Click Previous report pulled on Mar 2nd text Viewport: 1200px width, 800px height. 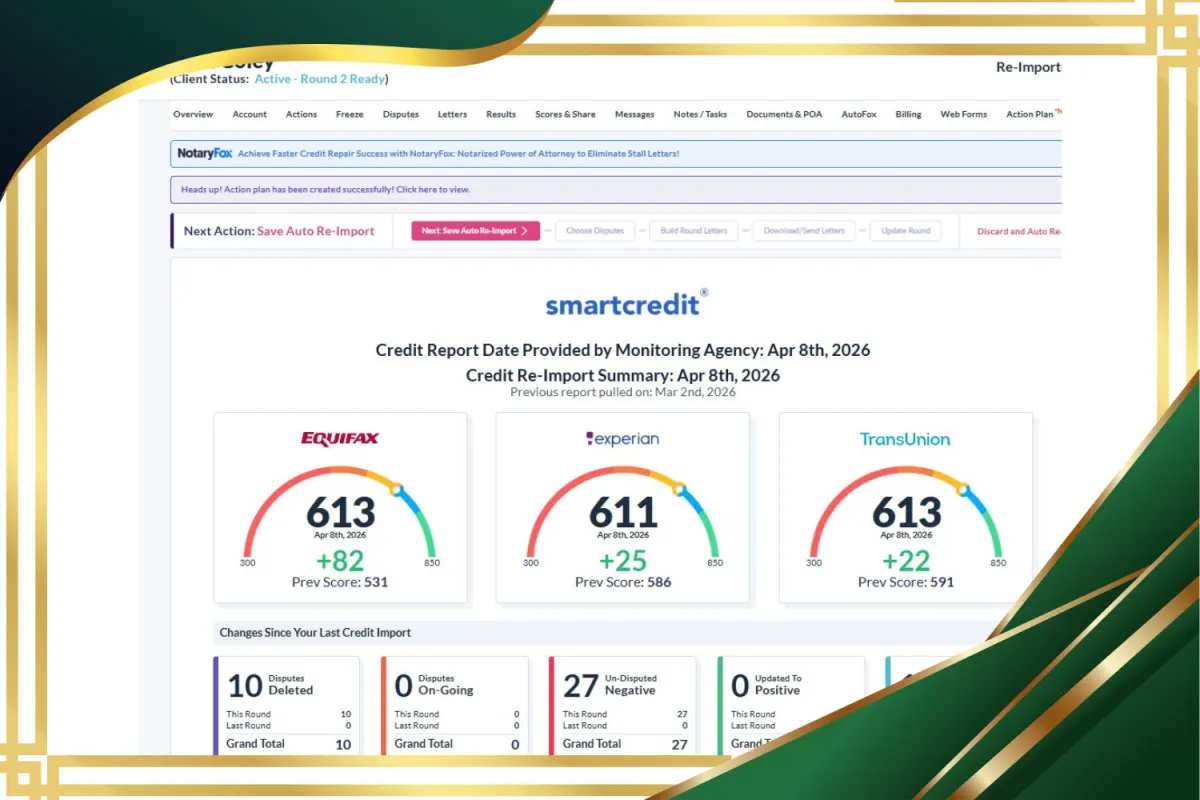coord(623,392)
